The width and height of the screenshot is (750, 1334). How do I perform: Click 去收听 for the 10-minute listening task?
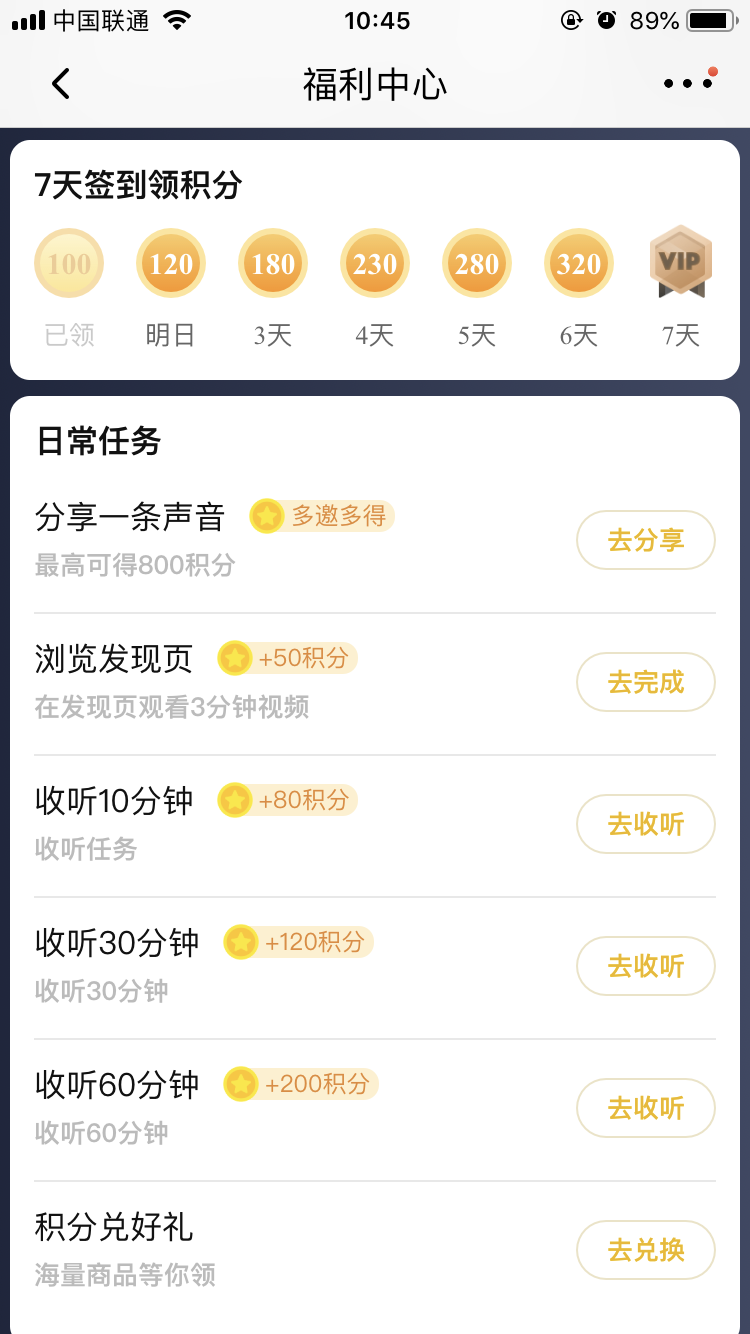[x=645, y=825]
